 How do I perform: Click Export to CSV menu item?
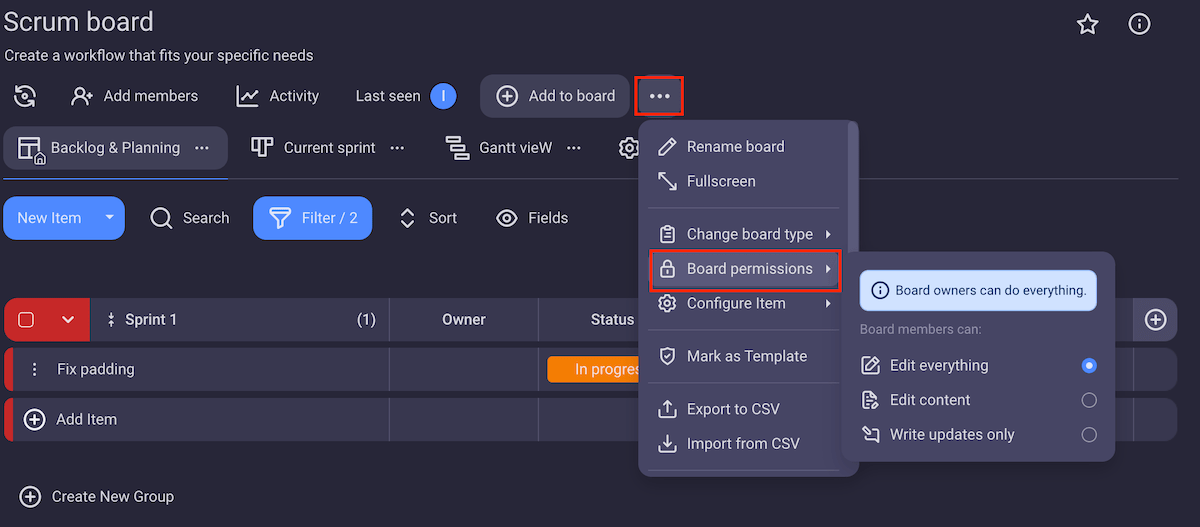pyautogui.click(x=732, y=409)
